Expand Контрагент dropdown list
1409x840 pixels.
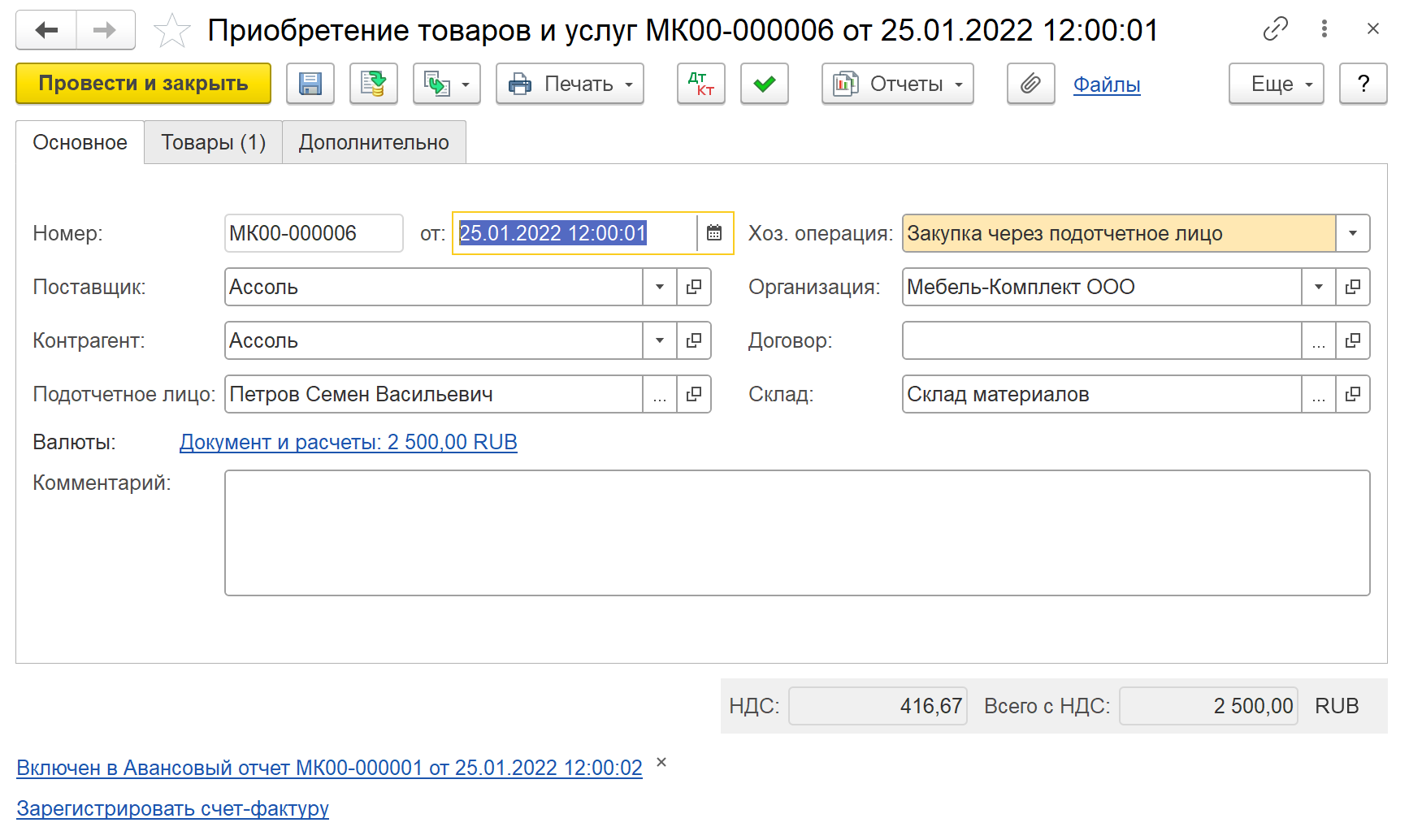tap(660, 340)
